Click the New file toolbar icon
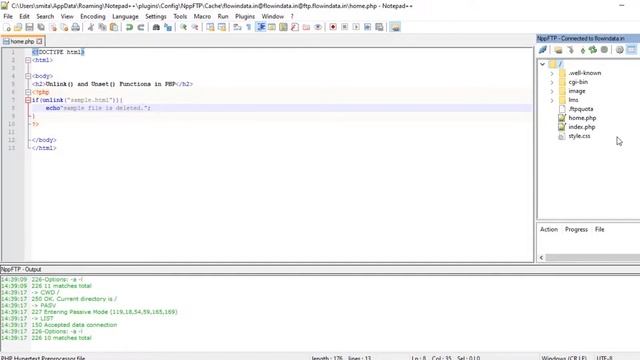640x360 pixels. tap(7, 27)
